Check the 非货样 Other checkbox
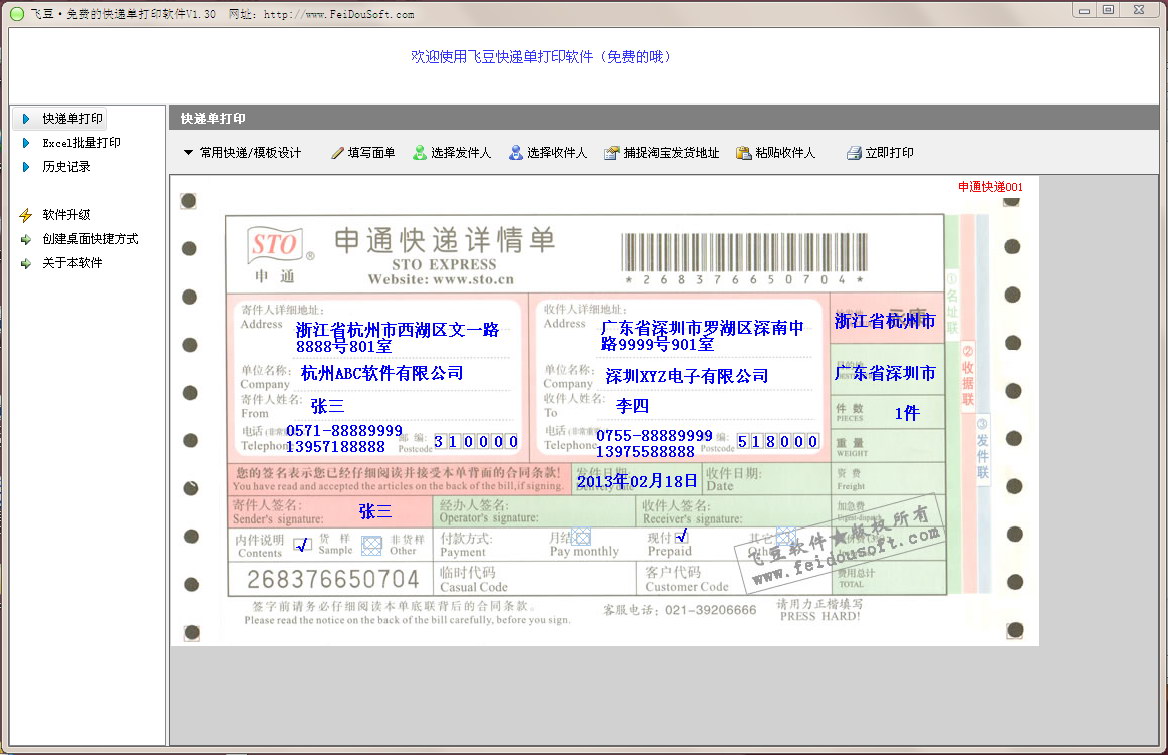Image resolution: width=1168 pixels, height=755 pixels. pos(371,547)
